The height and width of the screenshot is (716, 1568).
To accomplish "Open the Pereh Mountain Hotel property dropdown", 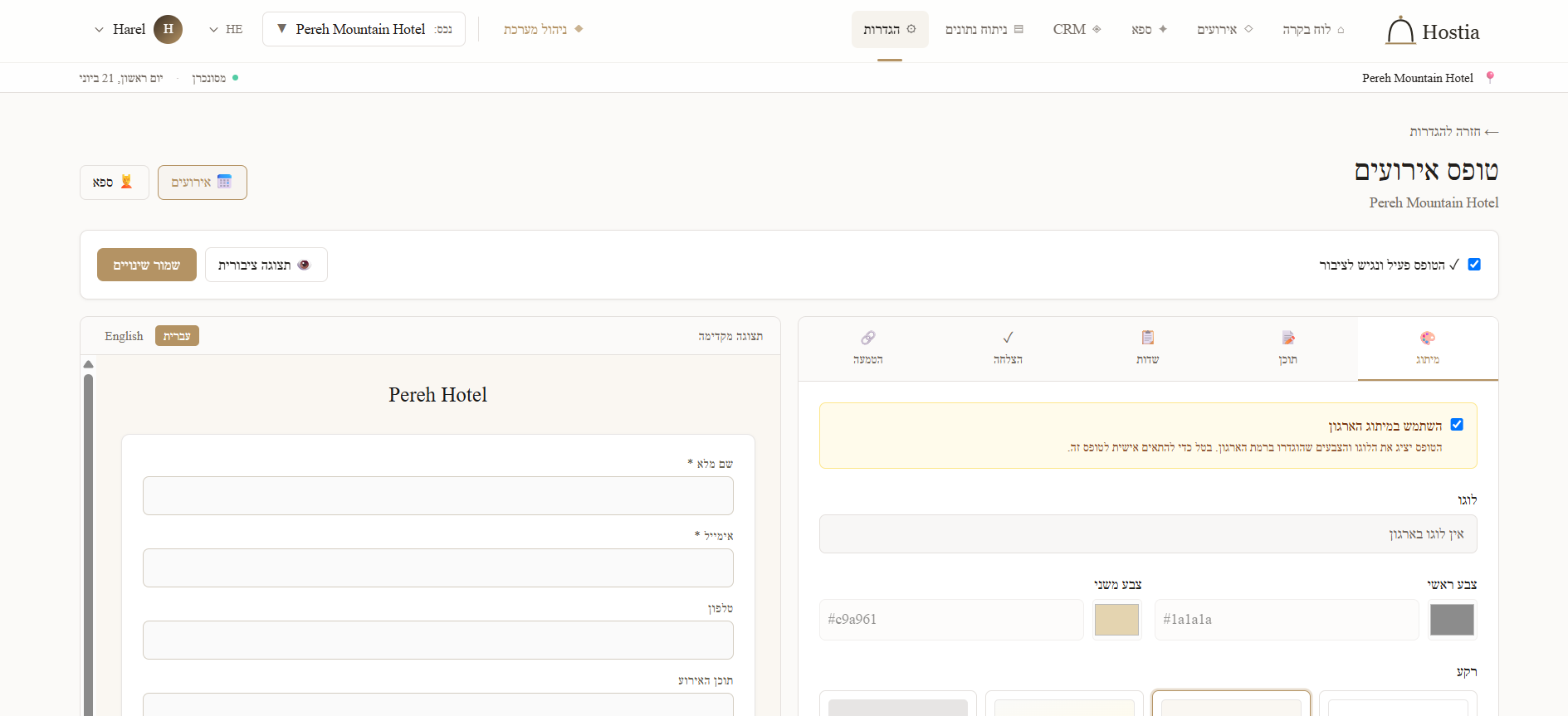I will pos(364,29).
